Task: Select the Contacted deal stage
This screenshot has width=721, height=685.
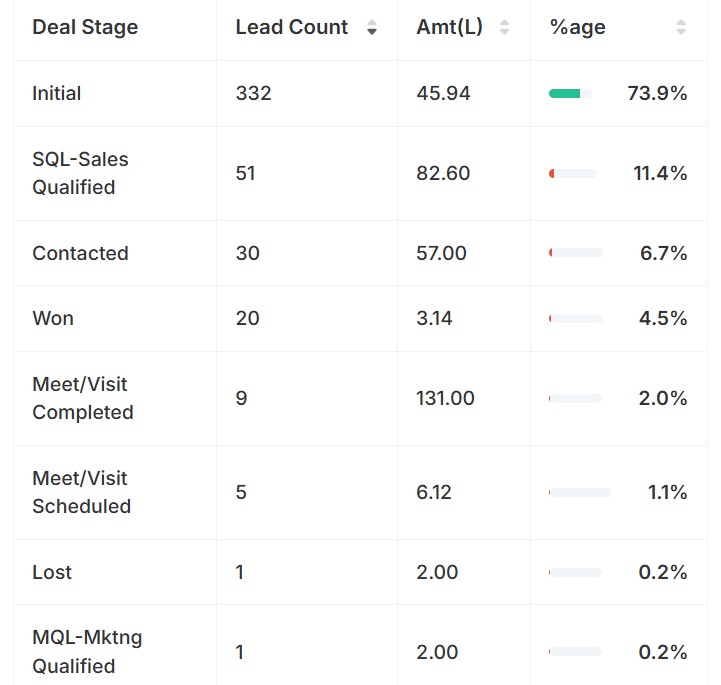Action: tap(80, 253)
